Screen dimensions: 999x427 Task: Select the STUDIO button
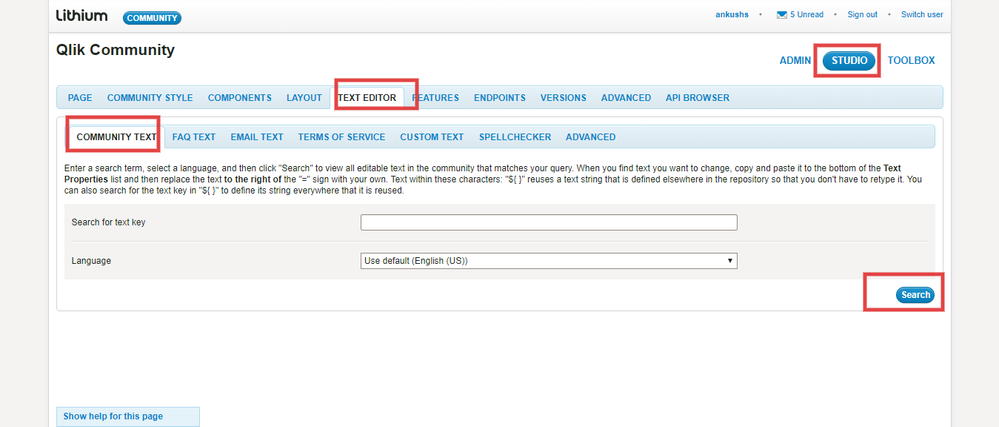coord(849,61)
